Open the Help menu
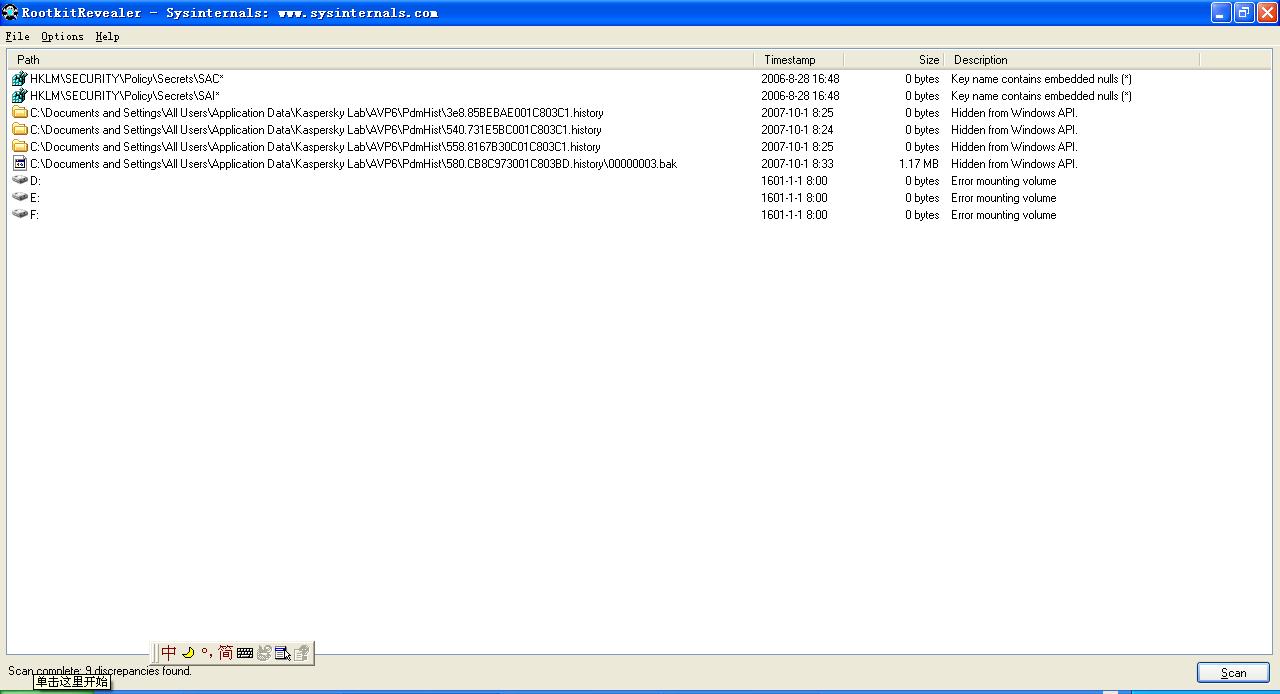The width and height of the screenshot is (1280, 694). click(107, 36)
